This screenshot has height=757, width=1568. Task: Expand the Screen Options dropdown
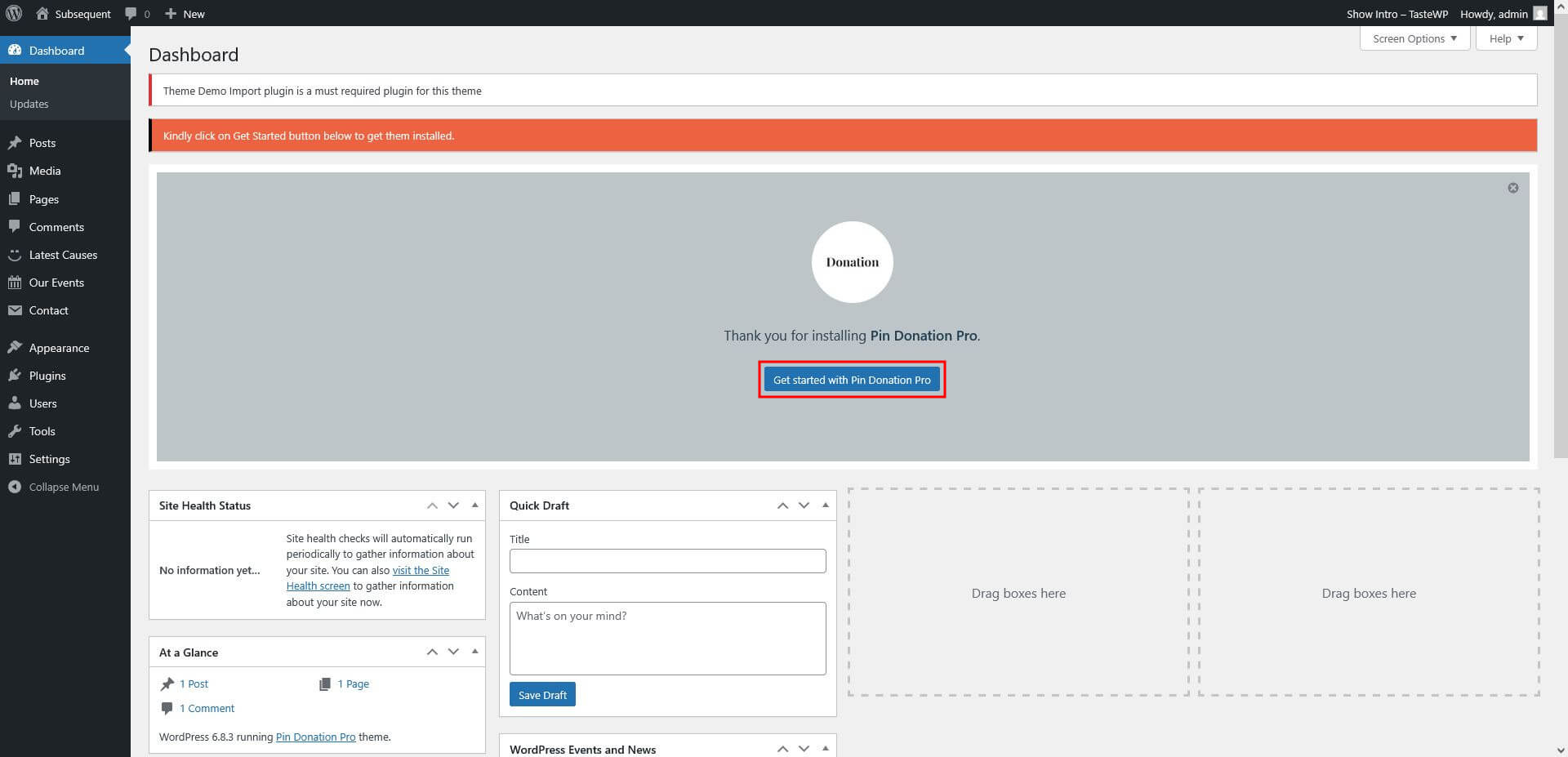(x=1414, y=38)
